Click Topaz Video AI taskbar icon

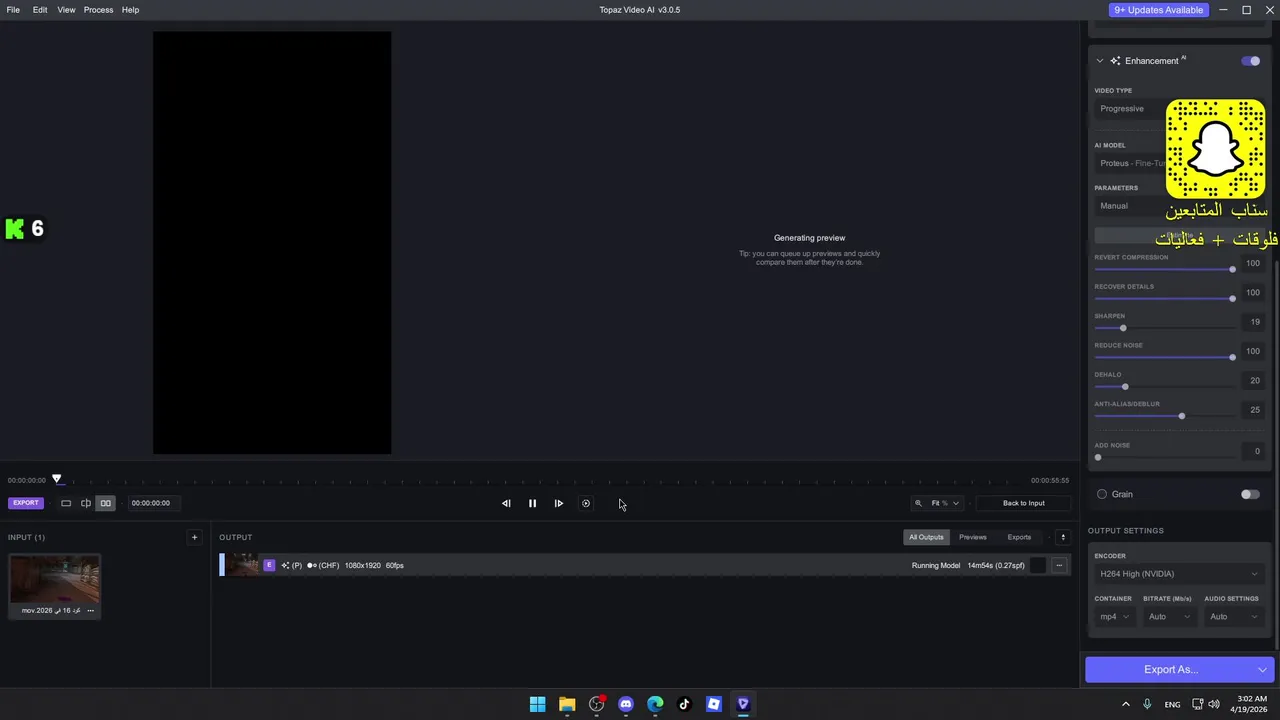point(743,704)
